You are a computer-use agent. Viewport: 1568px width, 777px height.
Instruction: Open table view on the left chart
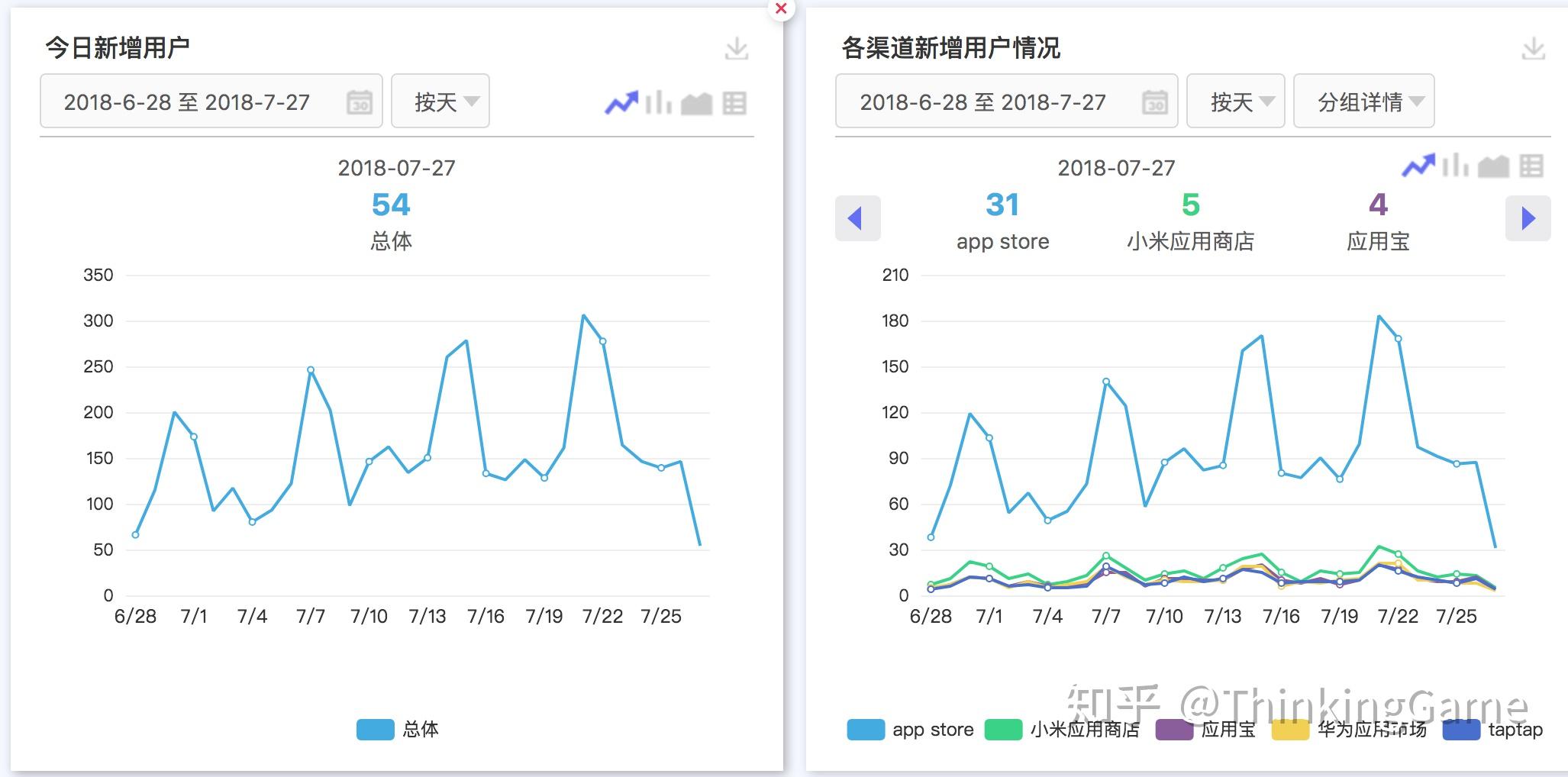pyautogui.click(x=735, y=102)
